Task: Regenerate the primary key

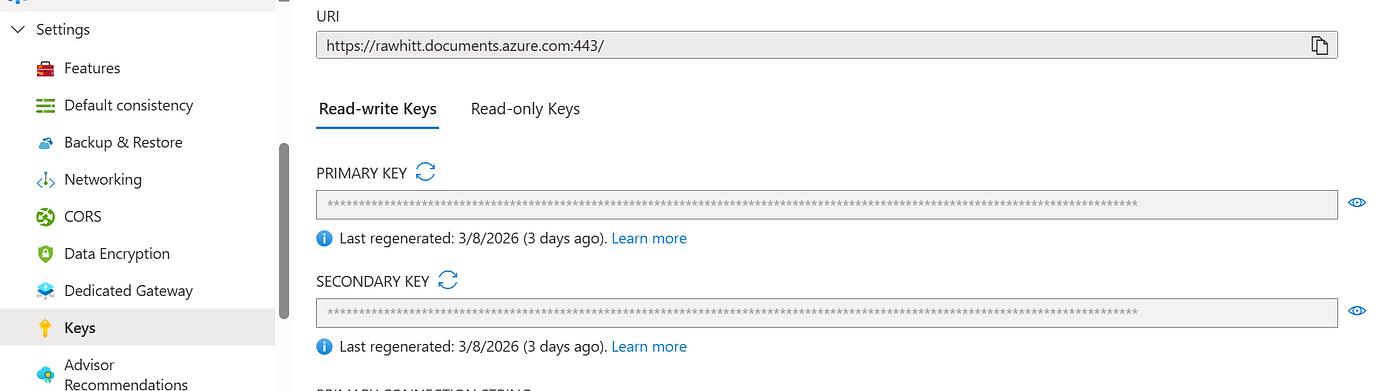Action: (x=425, y=172)
